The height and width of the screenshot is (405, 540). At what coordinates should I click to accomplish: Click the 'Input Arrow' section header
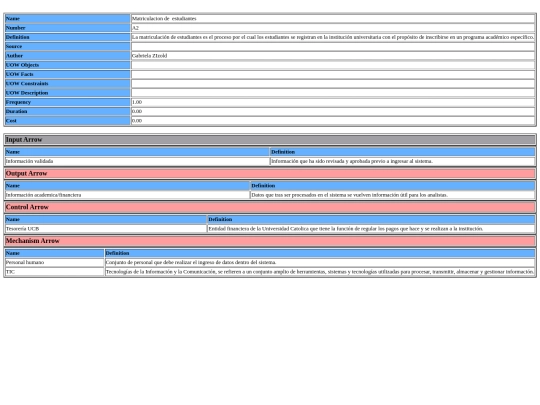click(270, 140)
